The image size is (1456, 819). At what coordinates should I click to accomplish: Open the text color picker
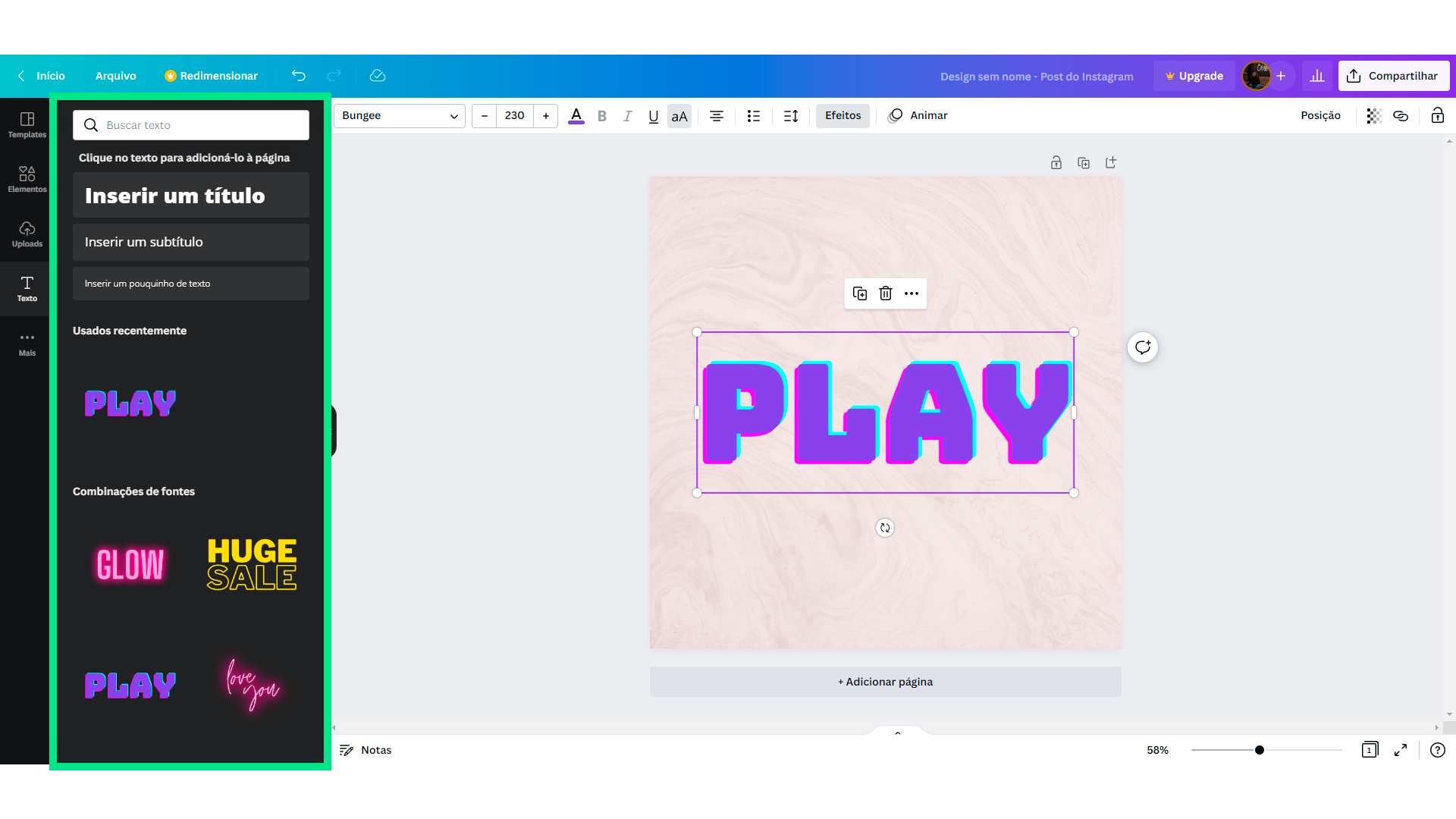pyautogui.click(x=576, y=116)
